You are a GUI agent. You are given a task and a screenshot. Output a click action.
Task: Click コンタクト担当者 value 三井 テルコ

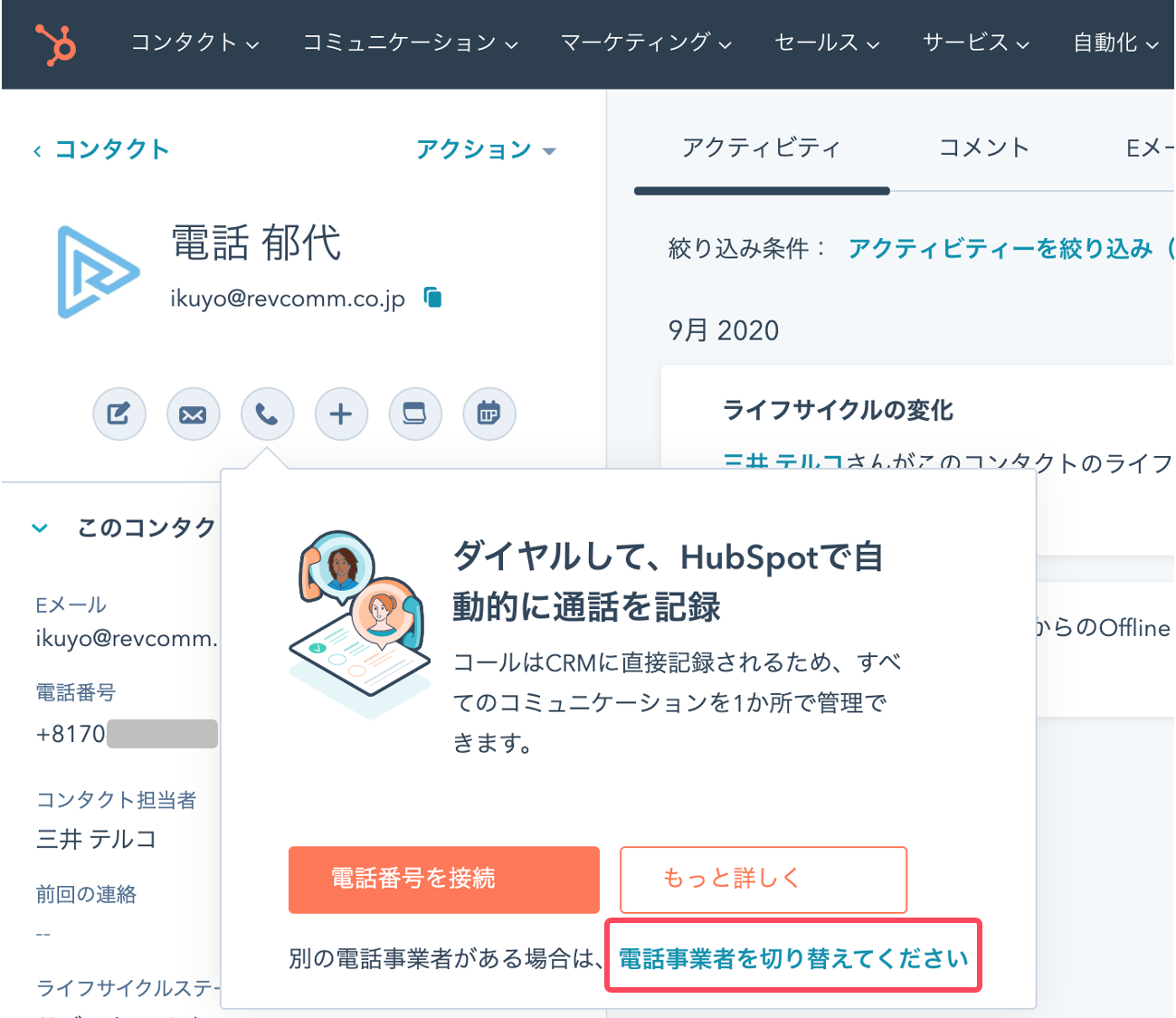pos(96,839)
